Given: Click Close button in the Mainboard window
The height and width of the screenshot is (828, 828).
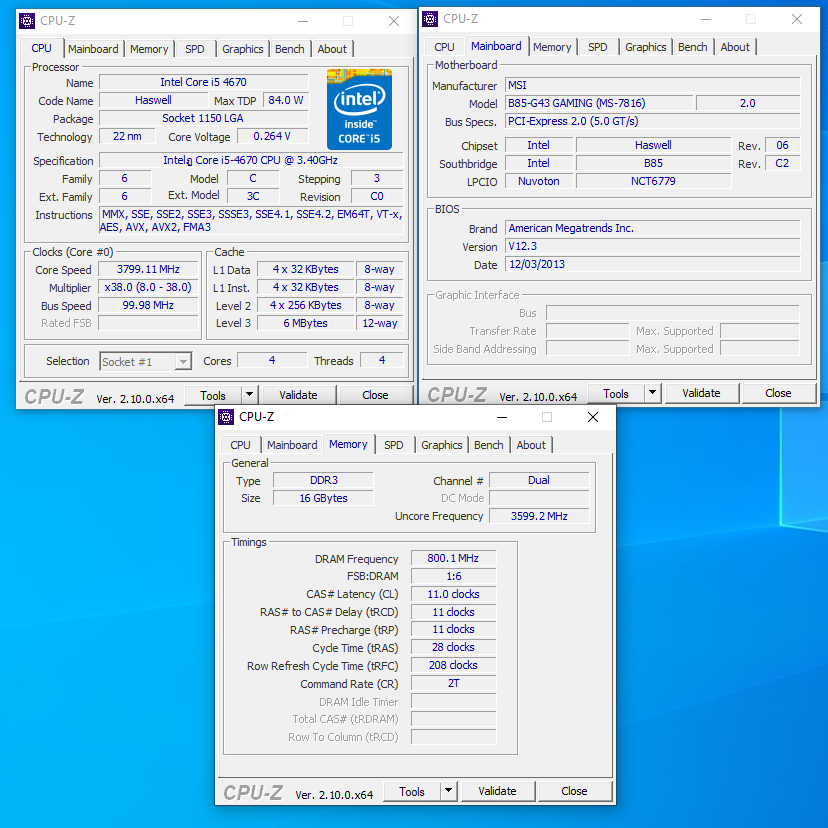Looking at the screenshot, I should point(778,393).
